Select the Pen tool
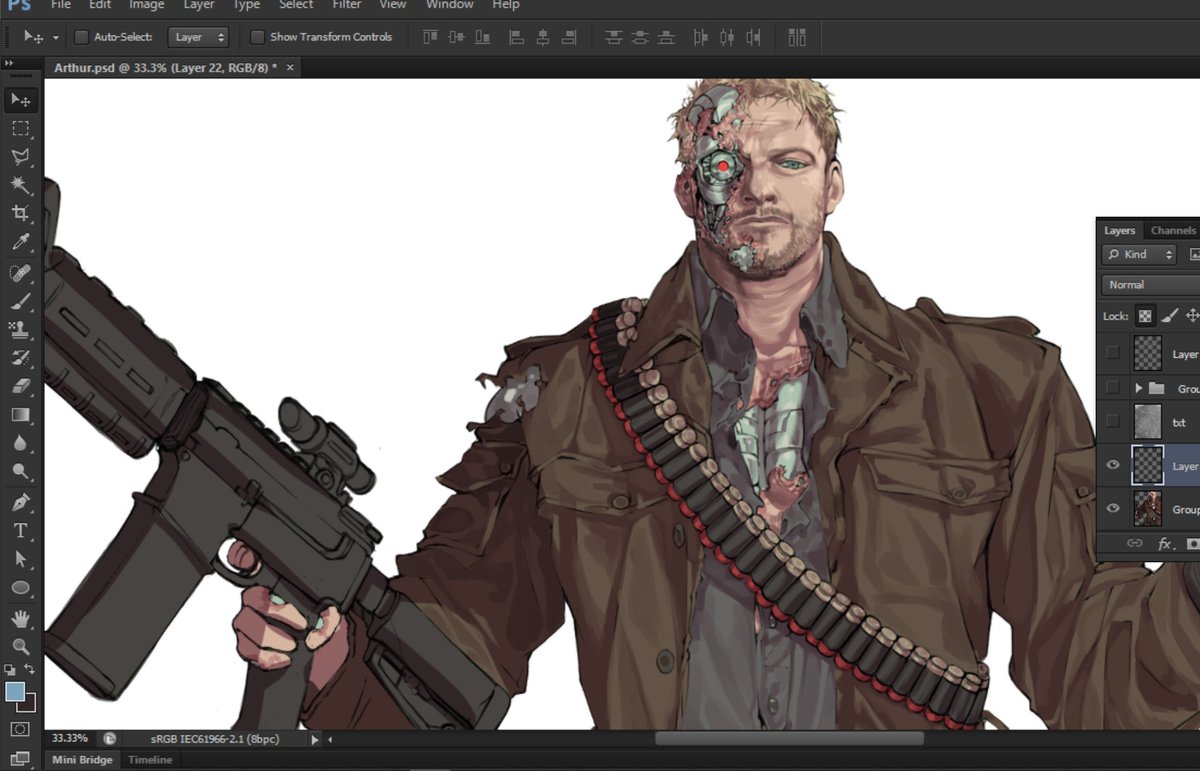The height and width of the screenshot is (771, 1200). coord(20,502)
